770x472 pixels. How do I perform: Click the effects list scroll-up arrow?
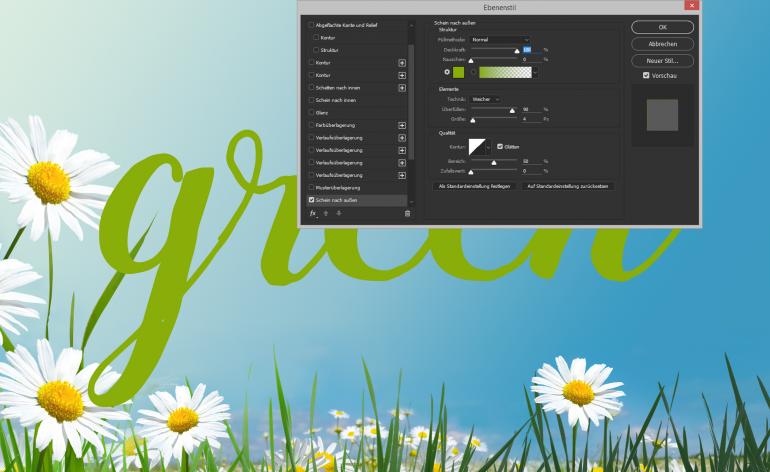click(411, 25)
